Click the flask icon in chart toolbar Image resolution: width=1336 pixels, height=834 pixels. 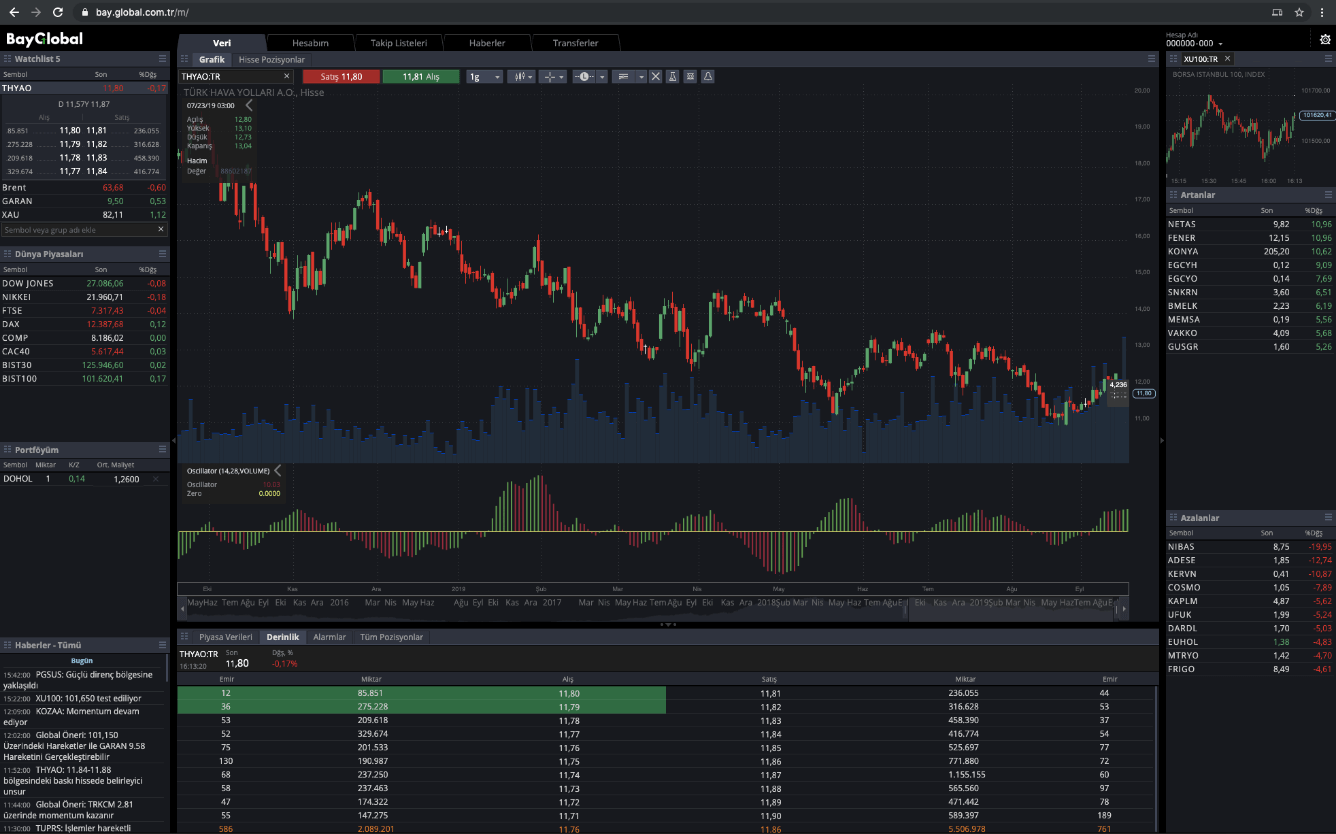(x=672, y=76)
